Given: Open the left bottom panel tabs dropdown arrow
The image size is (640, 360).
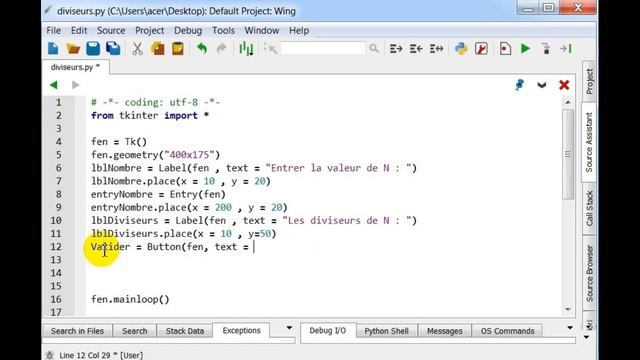Looking at the screenshot, I should click(x=289, y=328).
